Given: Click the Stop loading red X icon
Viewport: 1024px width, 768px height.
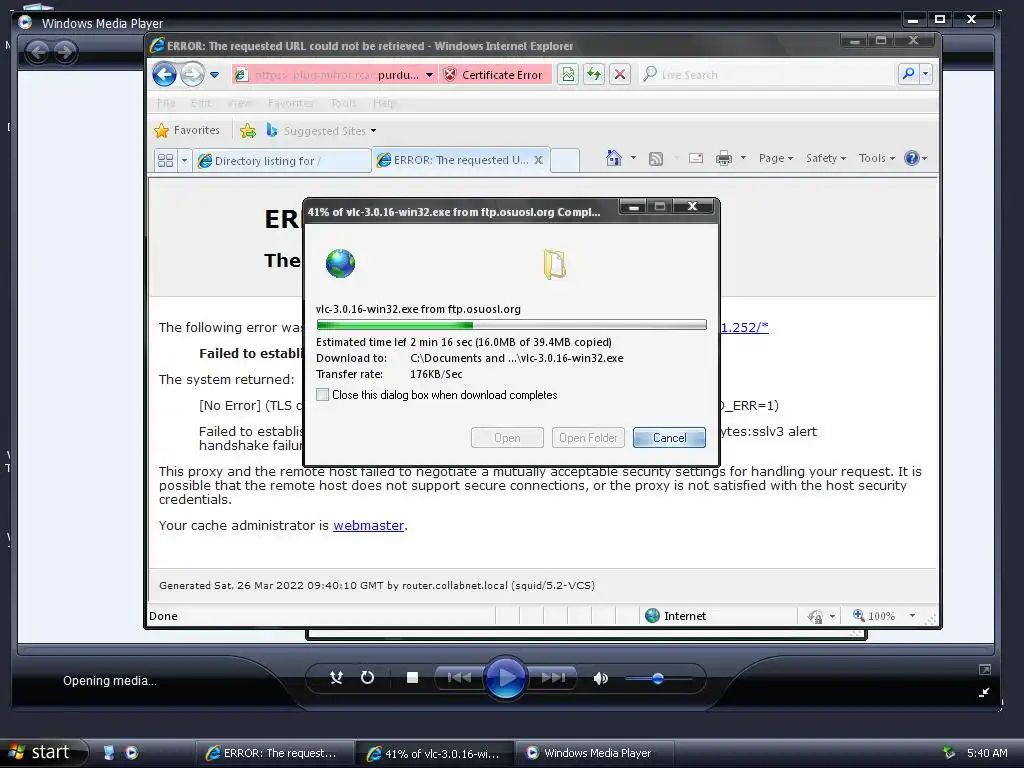Looking at the screenshot, I should click(620, 74).
